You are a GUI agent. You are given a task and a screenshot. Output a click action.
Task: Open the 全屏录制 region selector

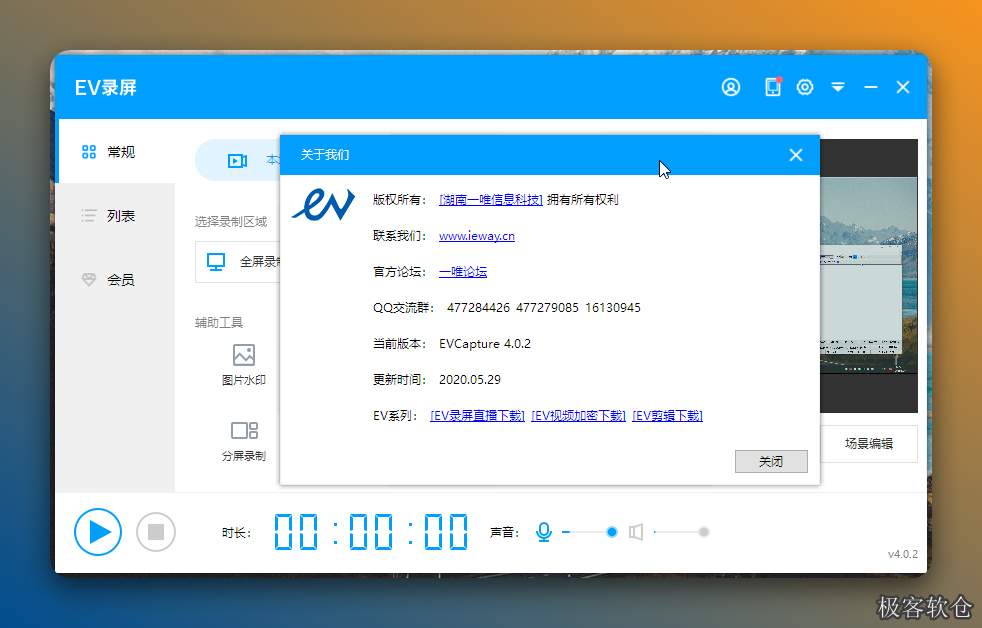coord(238,262)
